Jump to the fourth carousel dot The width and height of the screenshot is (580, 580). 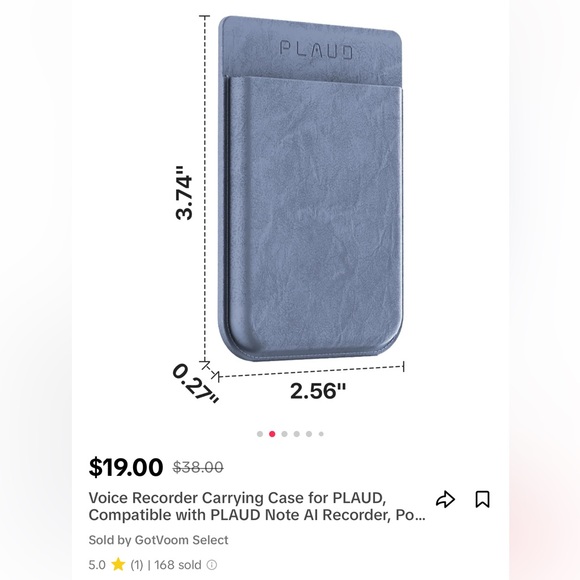tap(297, 434)
